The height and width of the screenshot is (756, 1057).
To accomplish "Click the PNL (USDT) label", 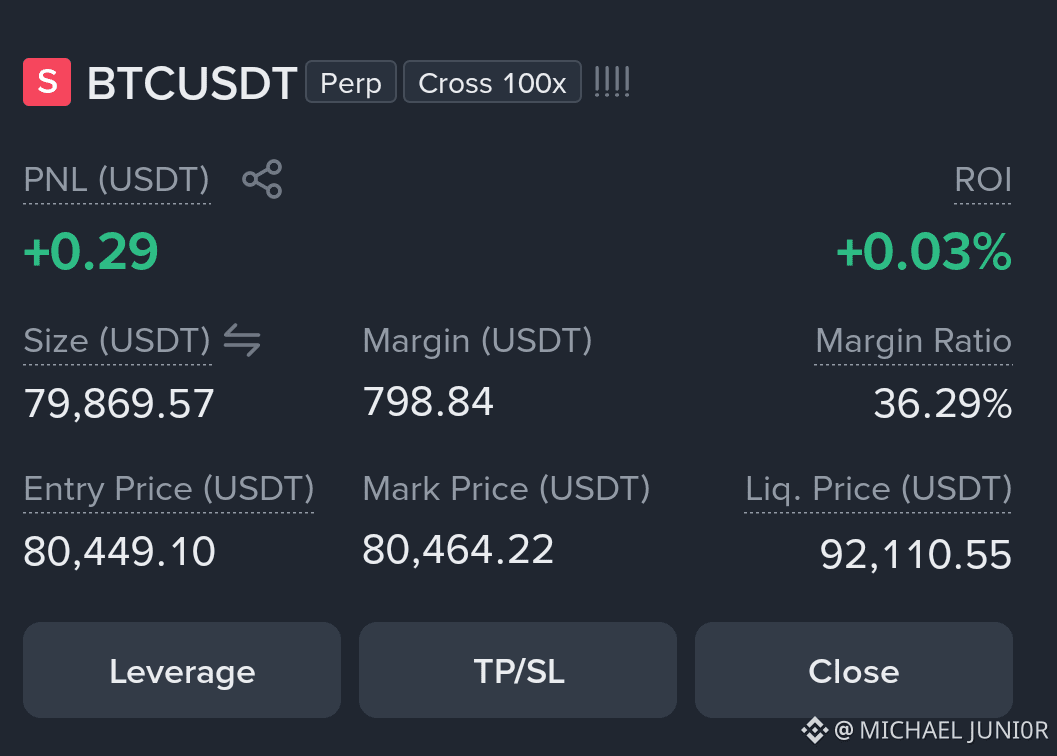I will tap(117, 179).
